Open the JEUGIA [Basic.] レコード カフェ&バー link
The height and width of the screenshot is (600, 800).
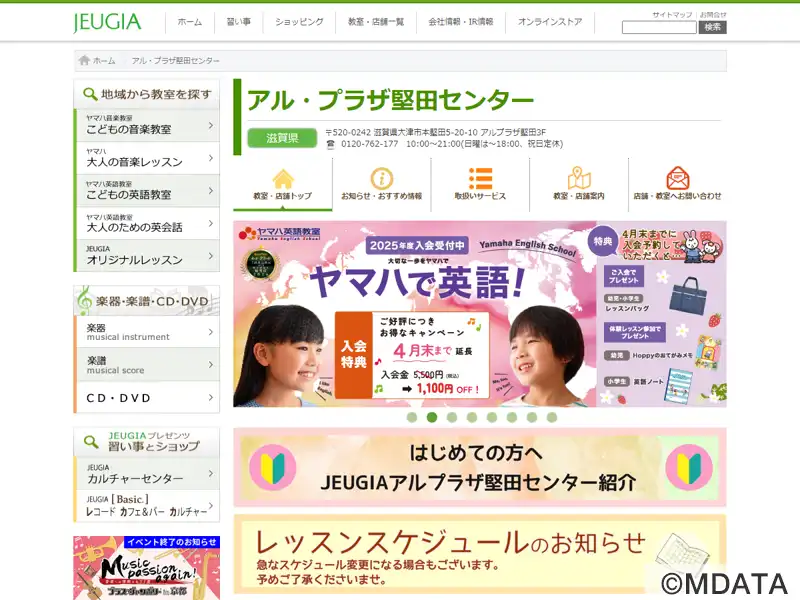point(147,506)
